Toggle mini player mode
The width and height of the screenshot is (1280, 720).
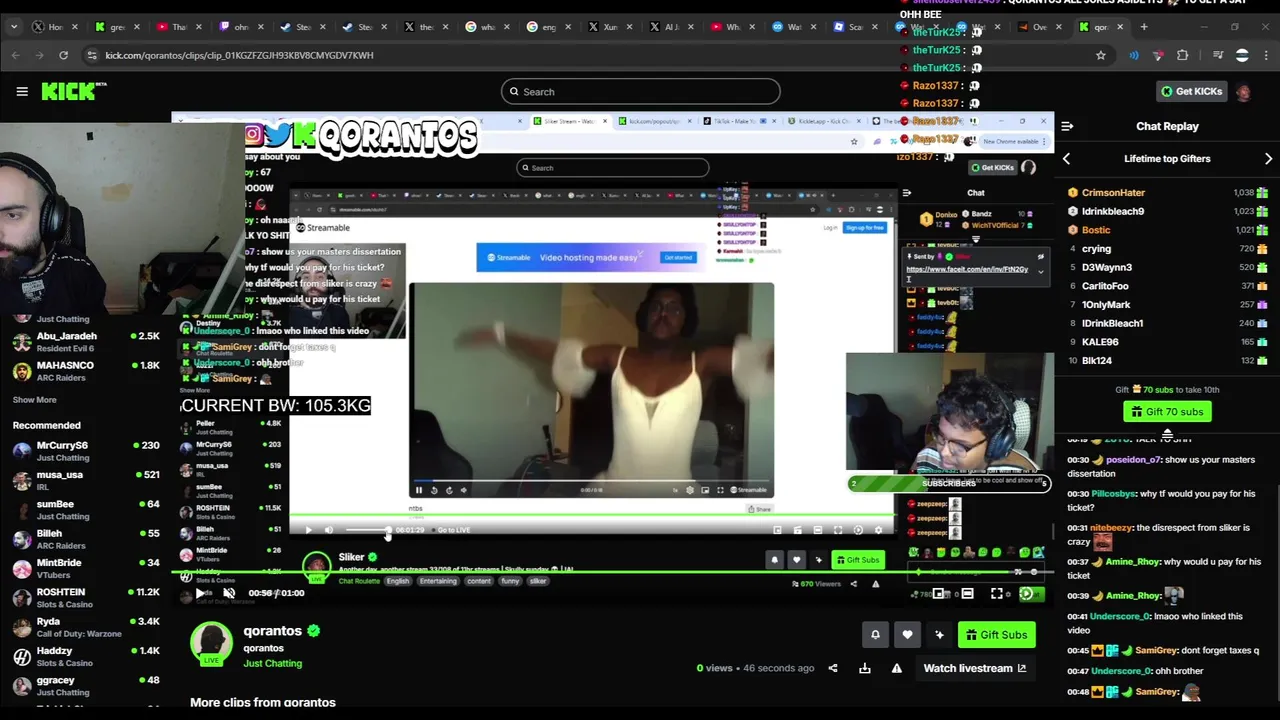[x=939, y=594]
